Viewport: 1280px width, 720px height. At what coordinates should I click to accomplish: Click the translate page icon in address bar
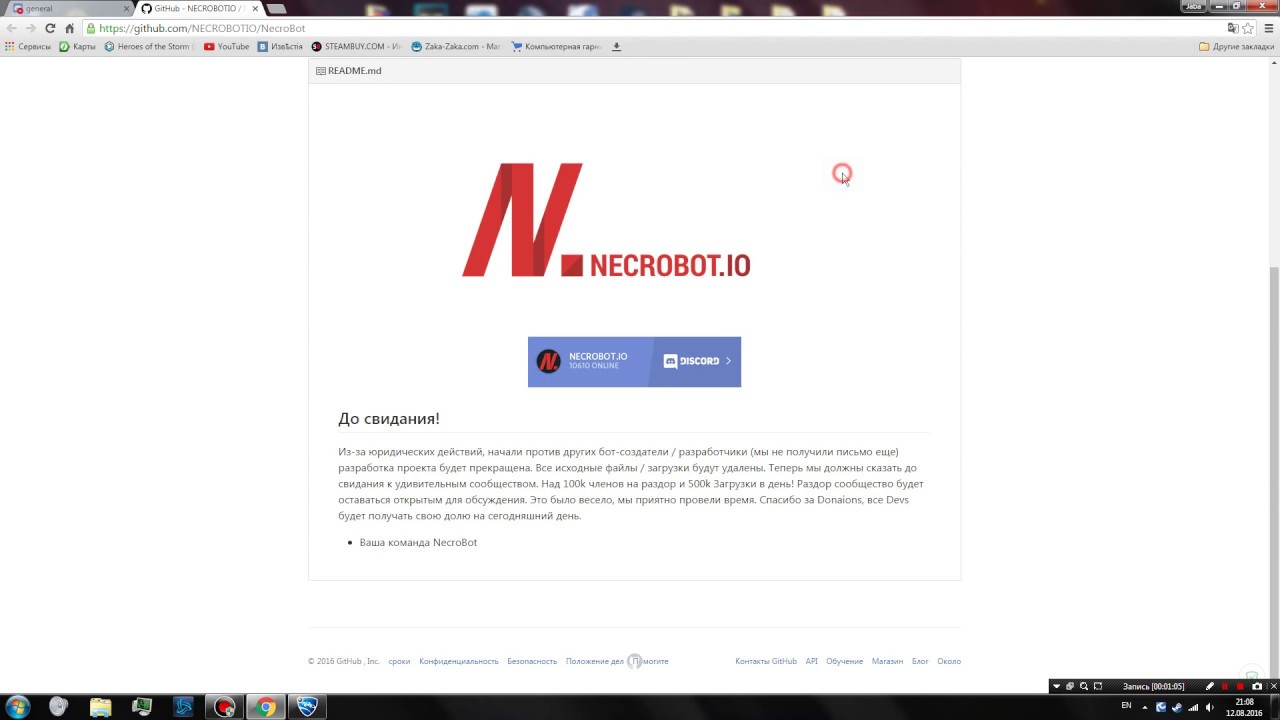tap(1233, 28)
